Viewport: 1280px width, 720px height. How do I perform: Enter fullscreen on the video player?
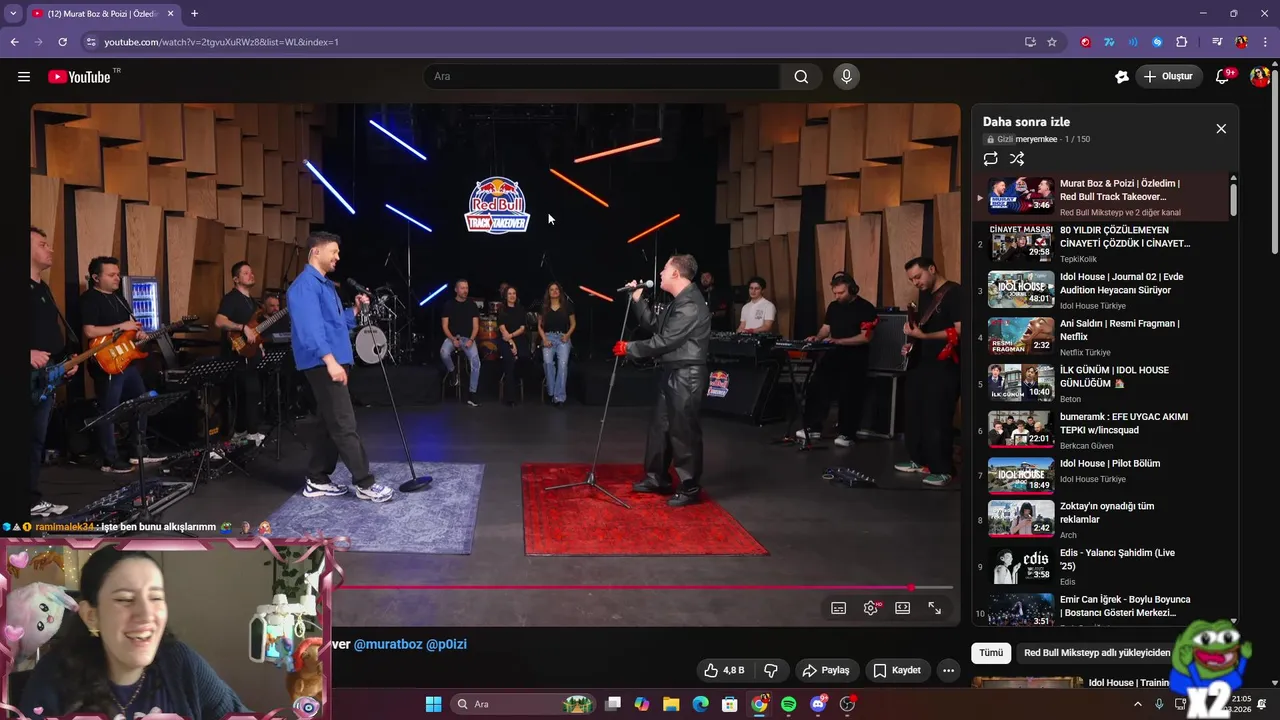pyautogui.click(x=935, y=608)
